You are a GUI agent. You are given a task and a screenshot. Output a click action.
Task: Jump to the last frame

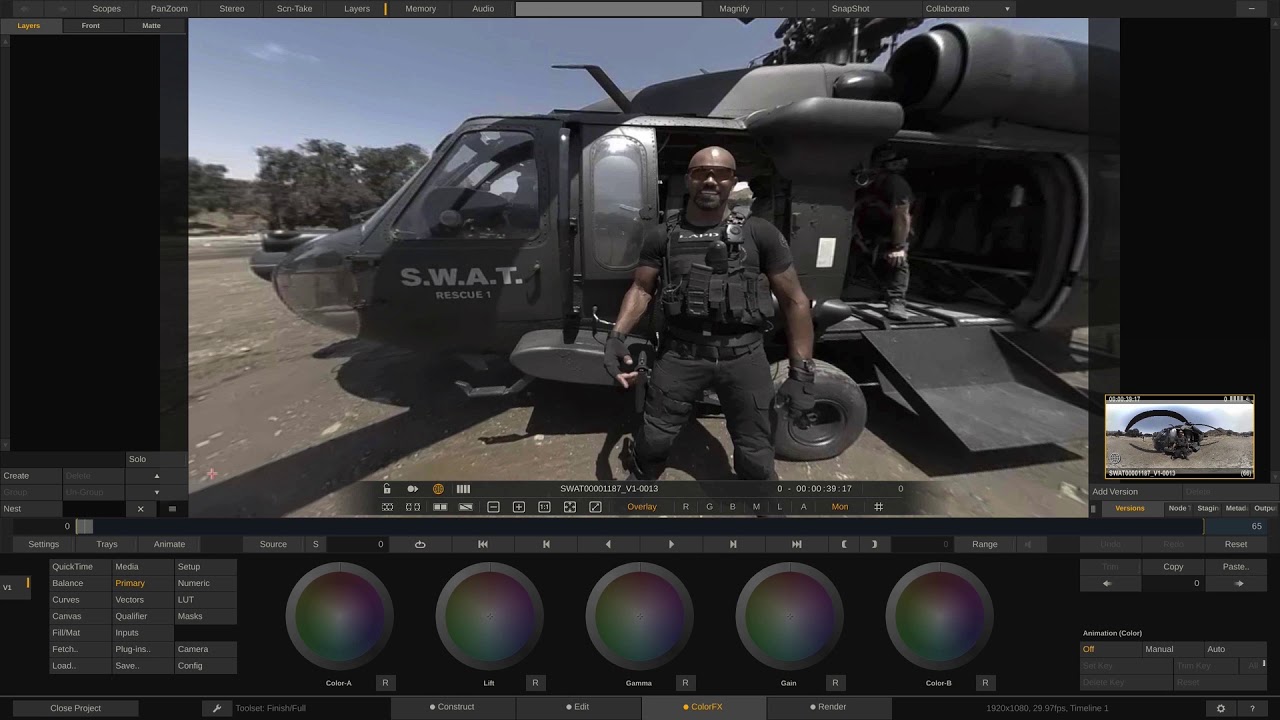tap(796, 544)
